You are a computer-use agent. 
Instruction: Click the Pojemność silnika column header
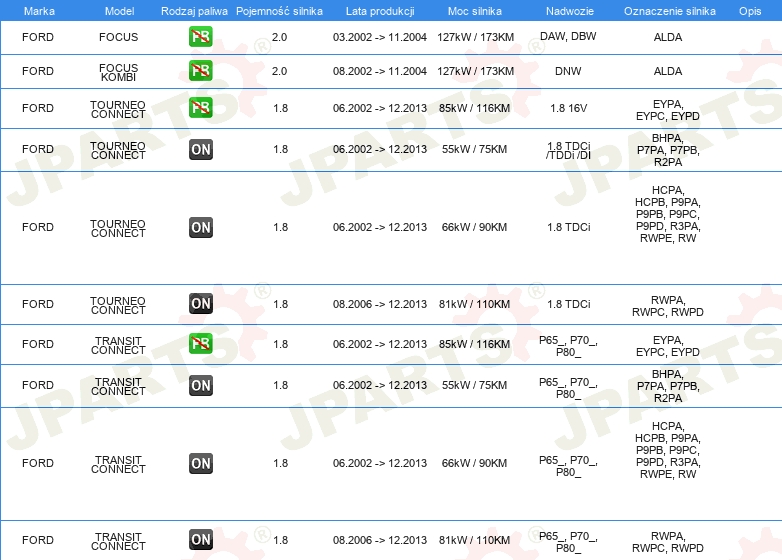tap(279, 11)
